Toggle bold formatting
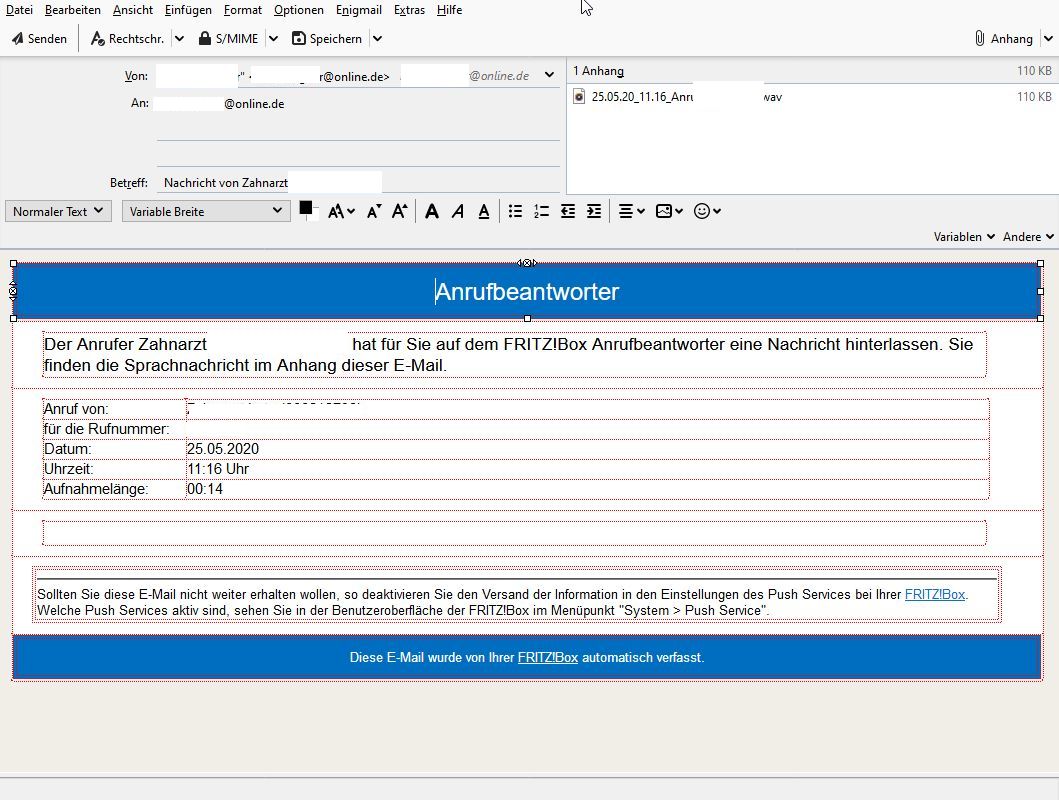The width and height of the screenshot is (1059, 800). (432, 211)
